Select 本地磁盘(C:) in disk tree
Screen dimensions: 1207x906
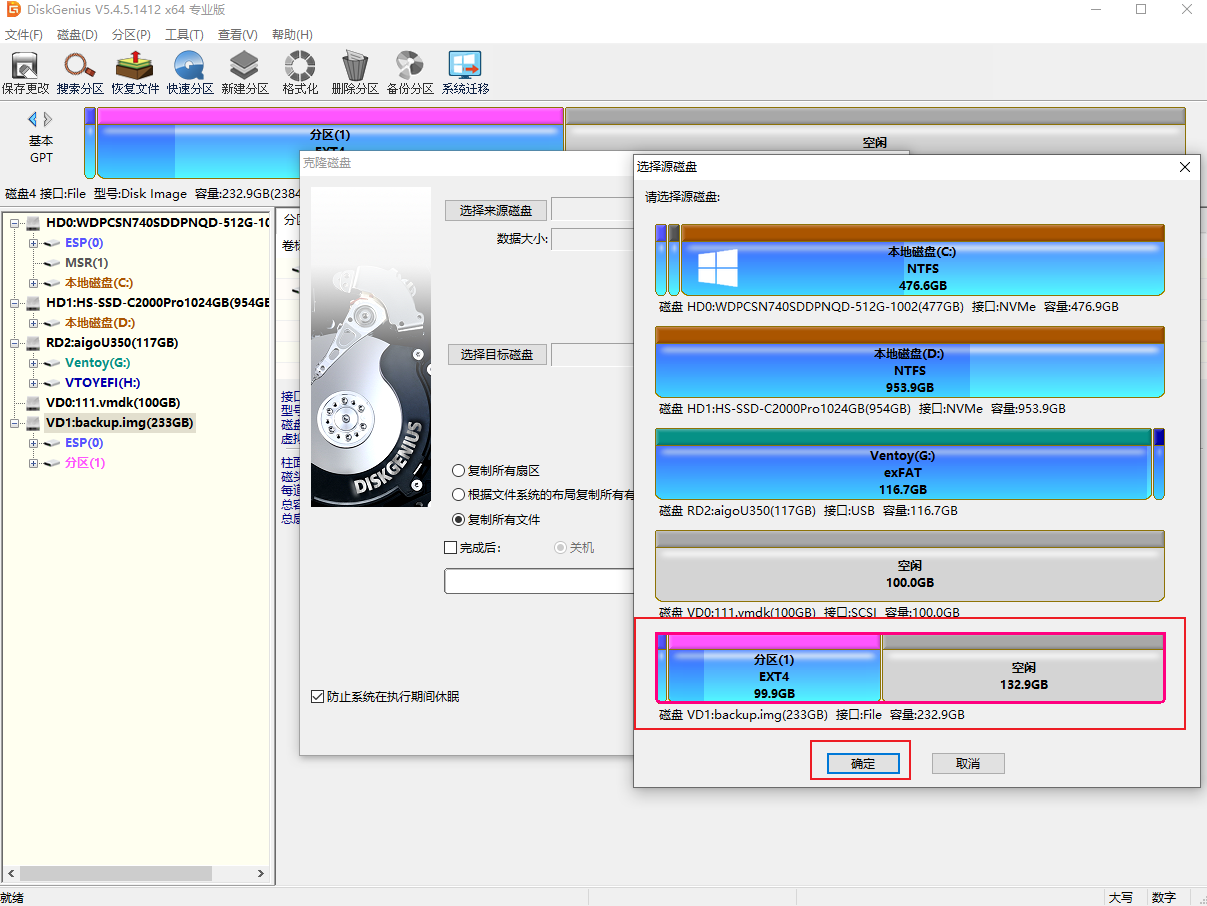click(x=99, y=283)
